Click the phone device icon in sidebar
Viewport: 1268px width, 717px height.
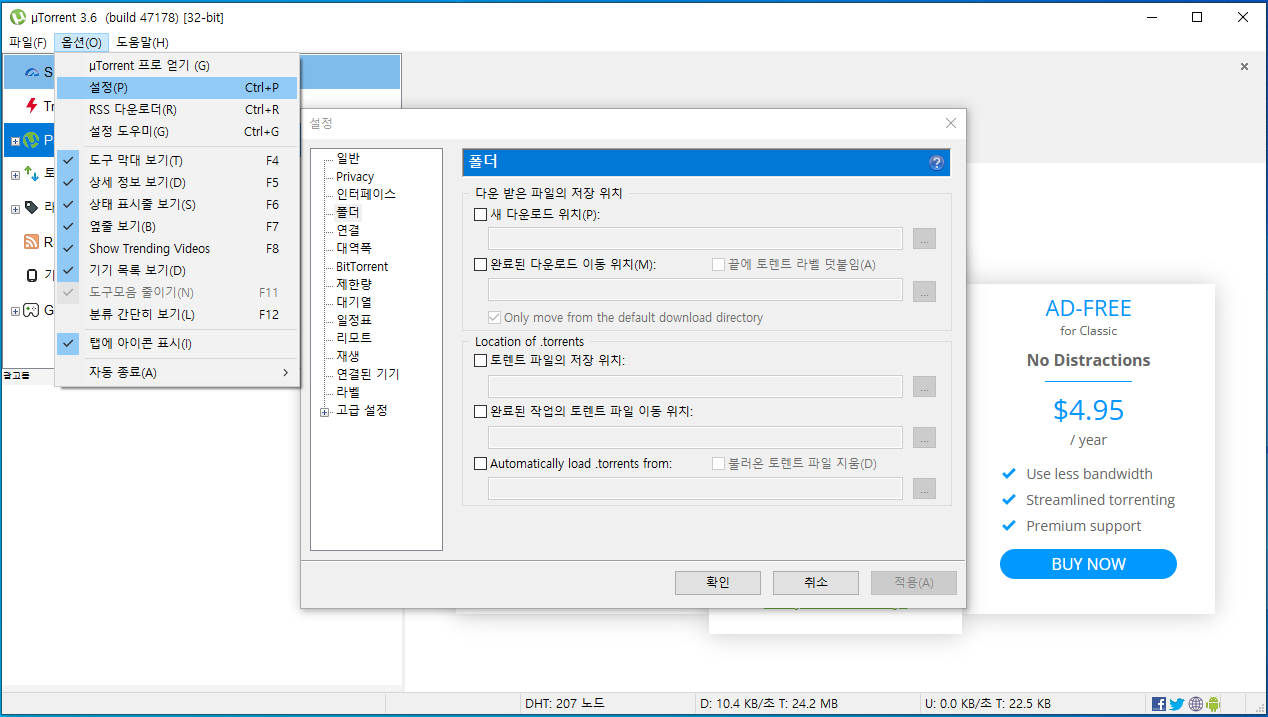pos(32,276)
